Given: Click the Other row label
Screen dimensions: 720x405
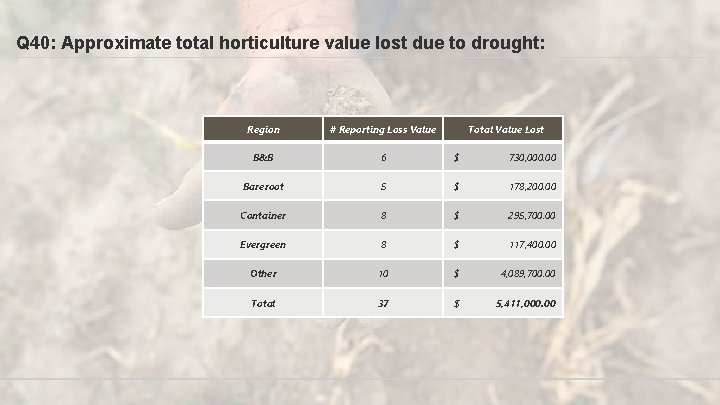Looking at the screenshot, I should (x=263, y=274).
